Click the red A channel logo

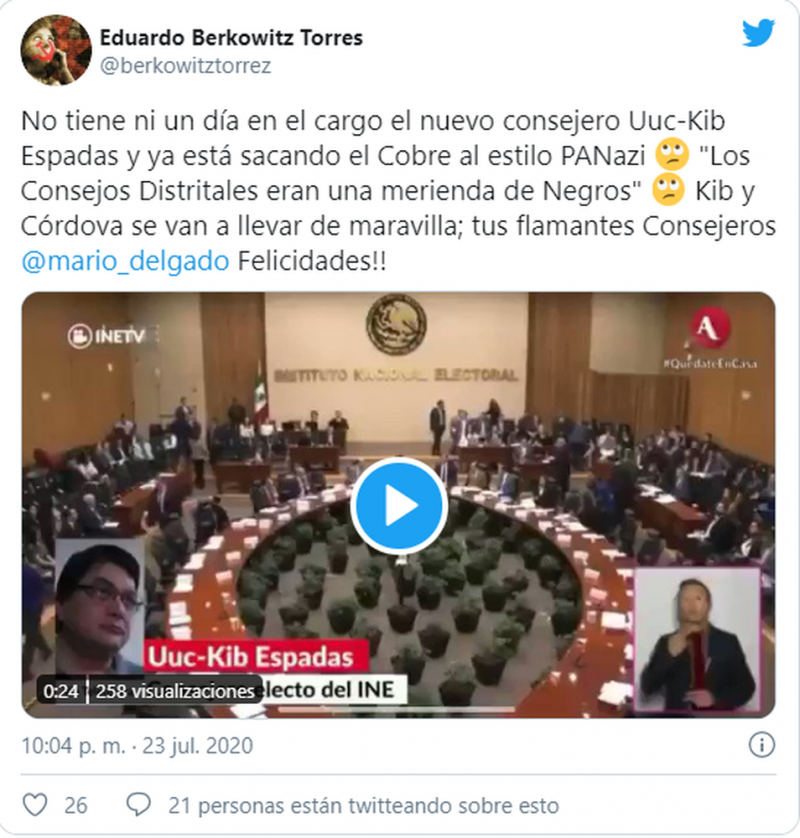click(710, 327)
